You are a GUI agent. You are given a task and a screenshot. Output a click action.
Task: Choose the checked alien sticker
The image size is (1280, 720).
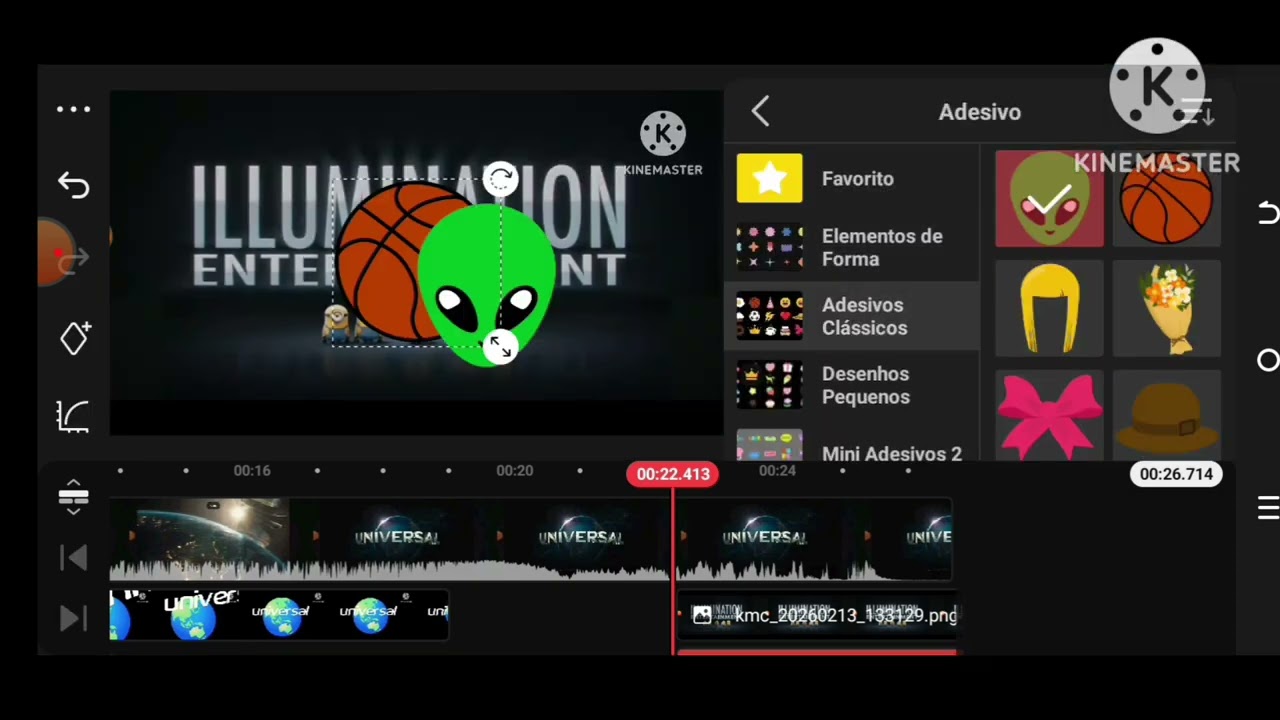[x=1049, y=199]
